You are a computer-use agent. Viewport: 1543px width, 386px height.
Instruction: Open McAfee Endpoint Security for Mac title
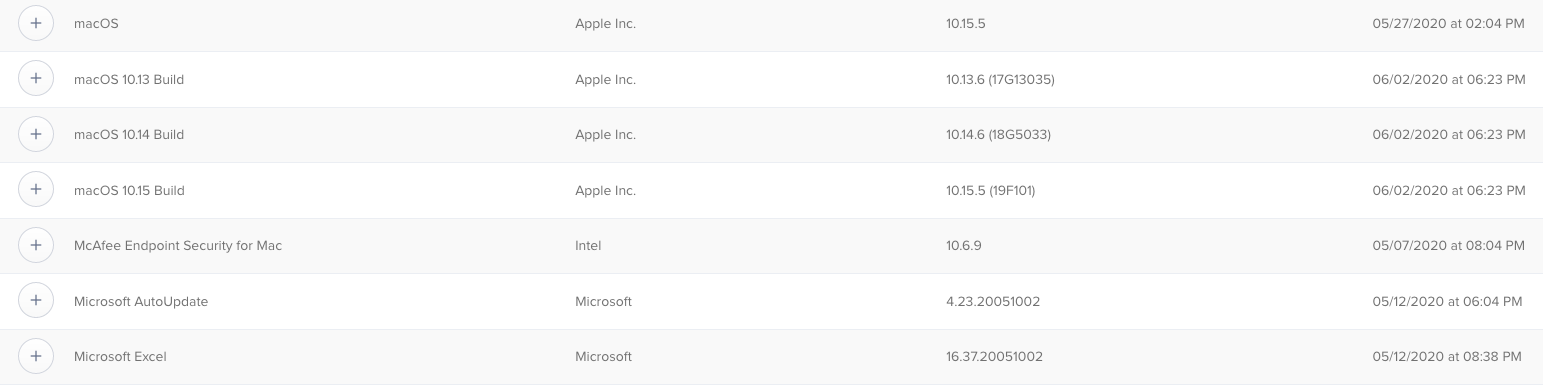(178, 245)
